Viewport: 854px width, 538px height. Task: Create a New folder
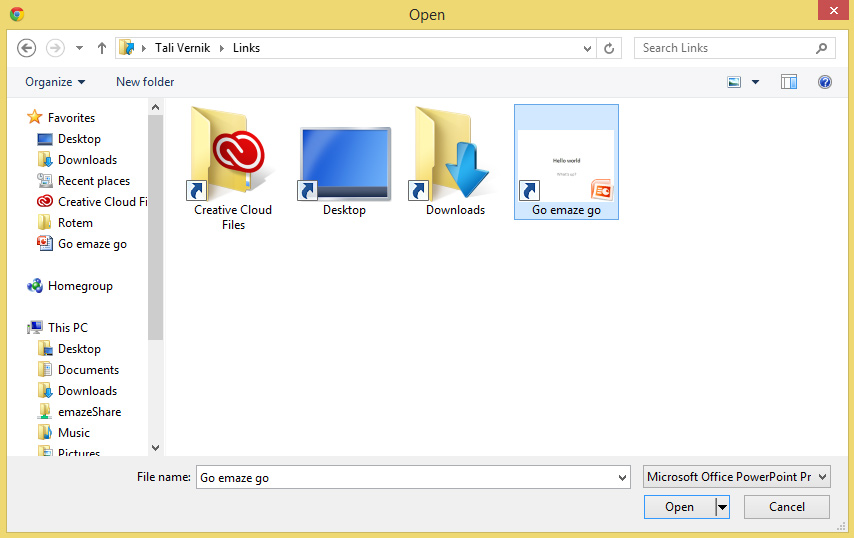pos(145,82)
